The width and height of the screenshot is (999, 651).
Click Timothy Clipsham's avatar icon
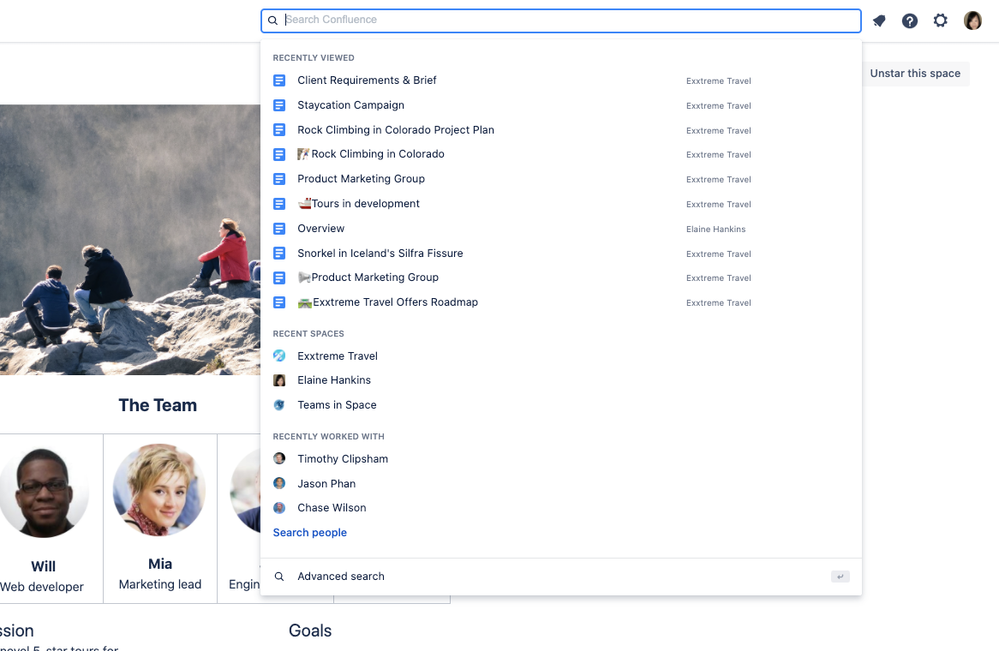click(279, 458)
